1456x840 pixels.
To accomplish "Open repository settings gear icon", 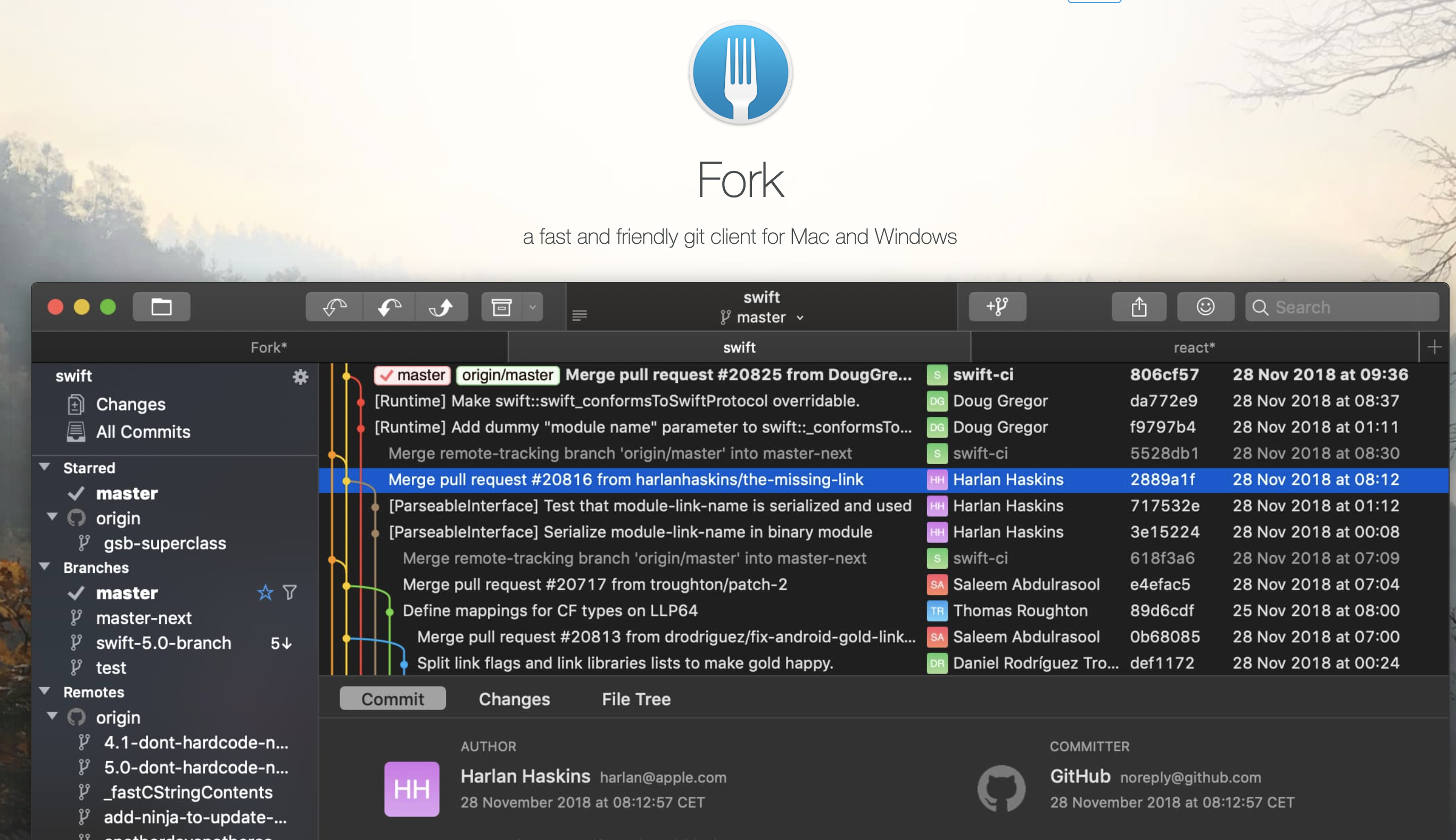I will click(301, 377).
